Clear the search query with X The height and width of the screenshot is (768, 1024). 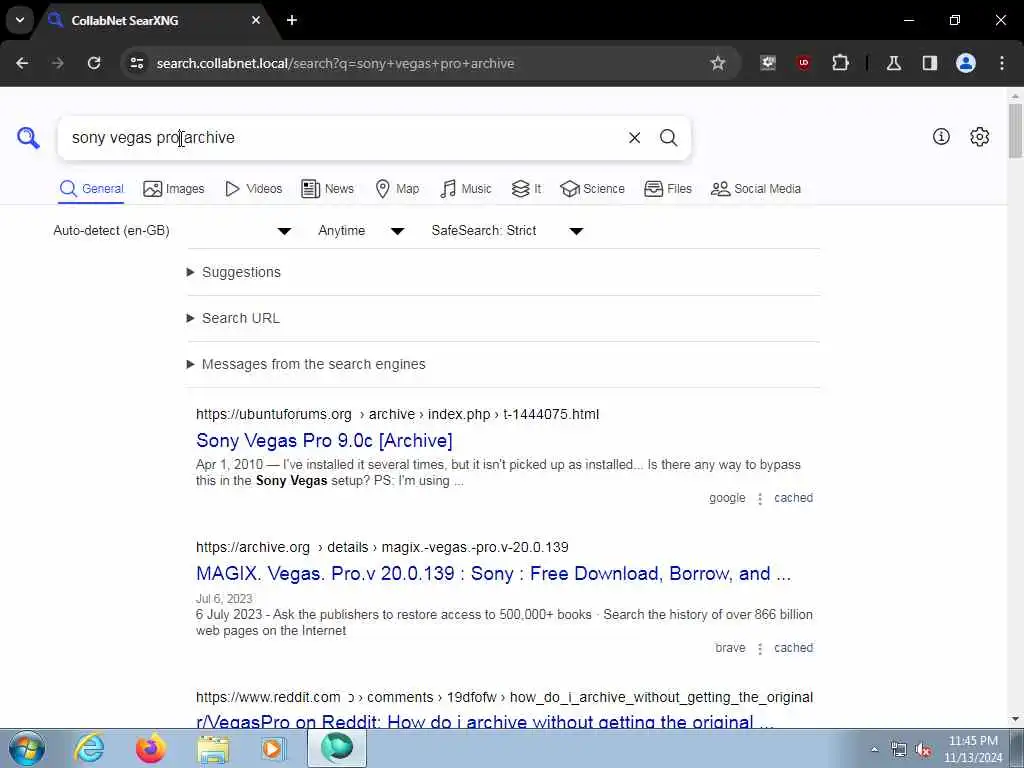[x=634, y=138]
